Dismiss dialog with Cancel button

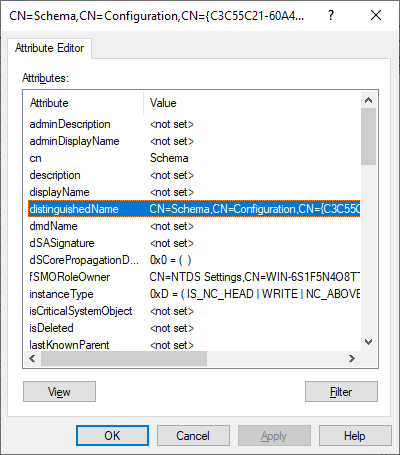[193, 436]
